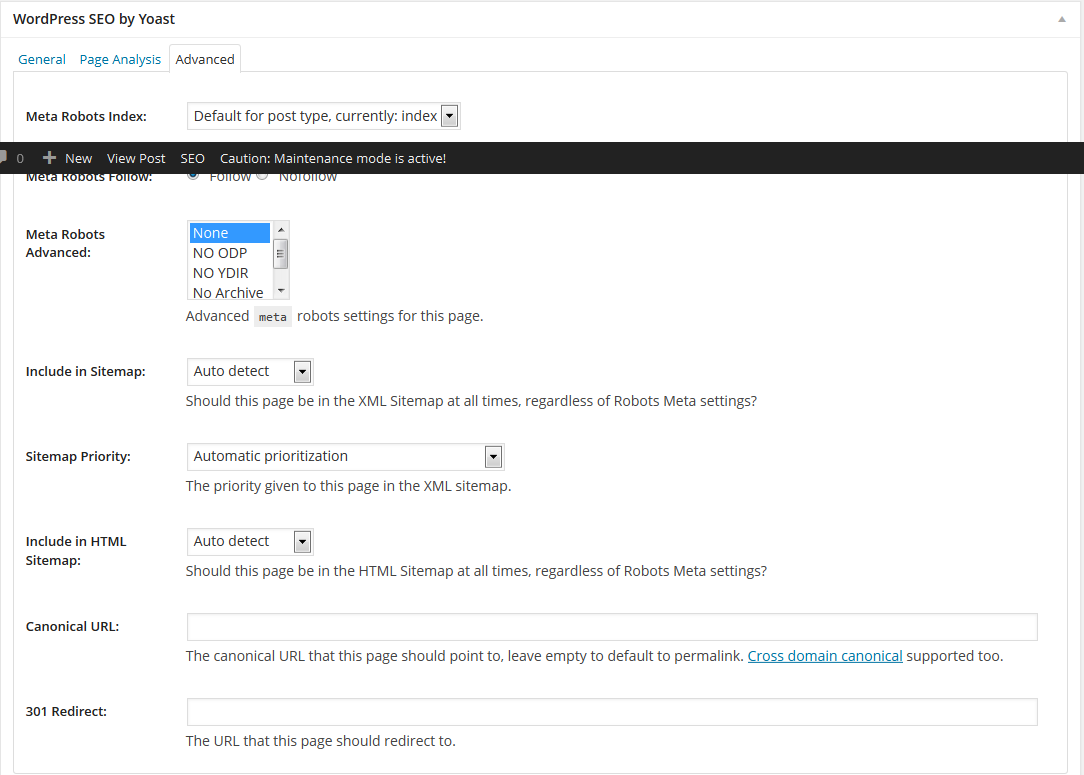Click the 301 Redirect input field
1084x775 pixels.
(612, 711)
